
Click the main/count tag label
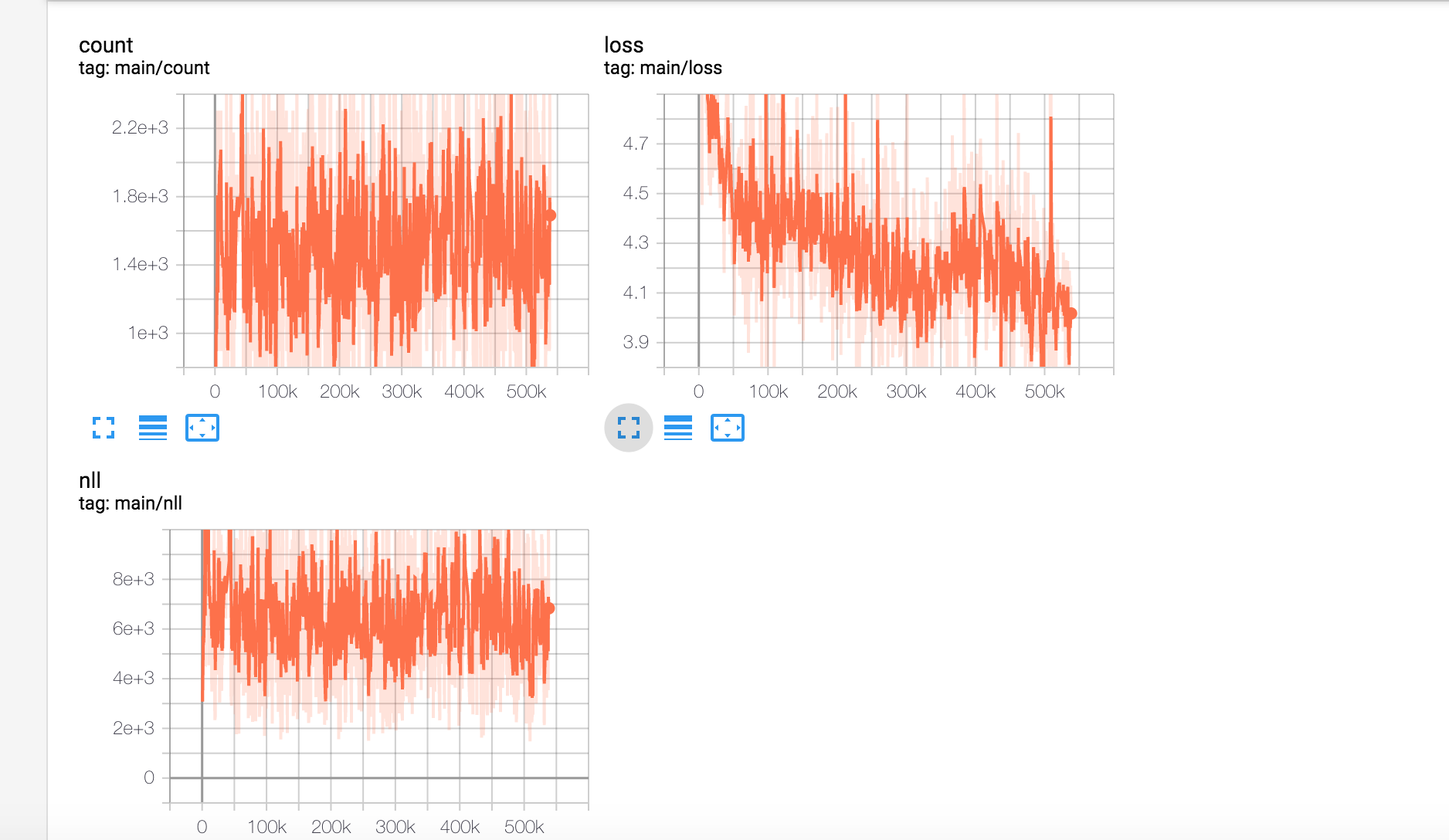coord(143,68)
